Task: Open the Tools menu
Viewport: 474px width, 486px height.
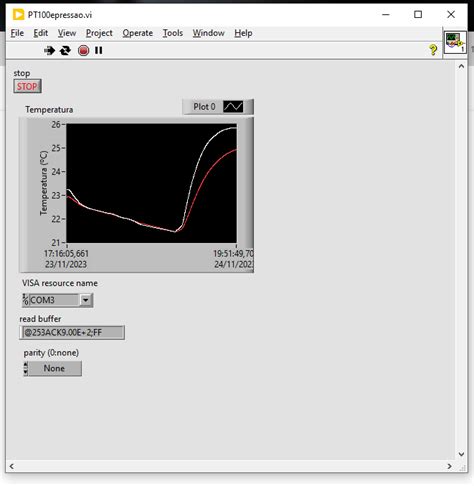Action: tap(173, 33)
